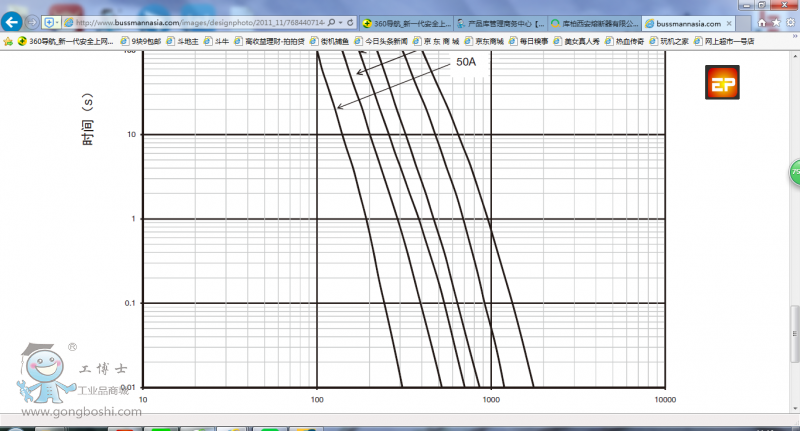Screen dimensions: 800x431
Task: Click the browser Back arrow button
Action: coord(13,21)
